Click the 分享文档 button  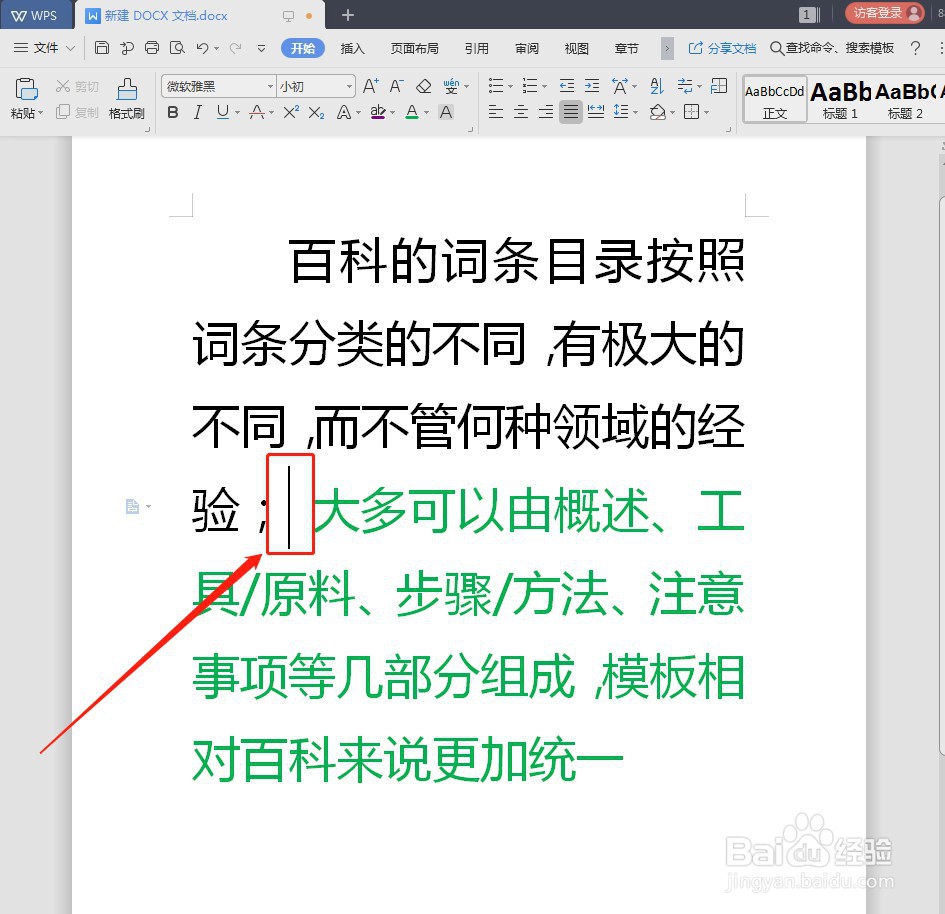[722, 47]
